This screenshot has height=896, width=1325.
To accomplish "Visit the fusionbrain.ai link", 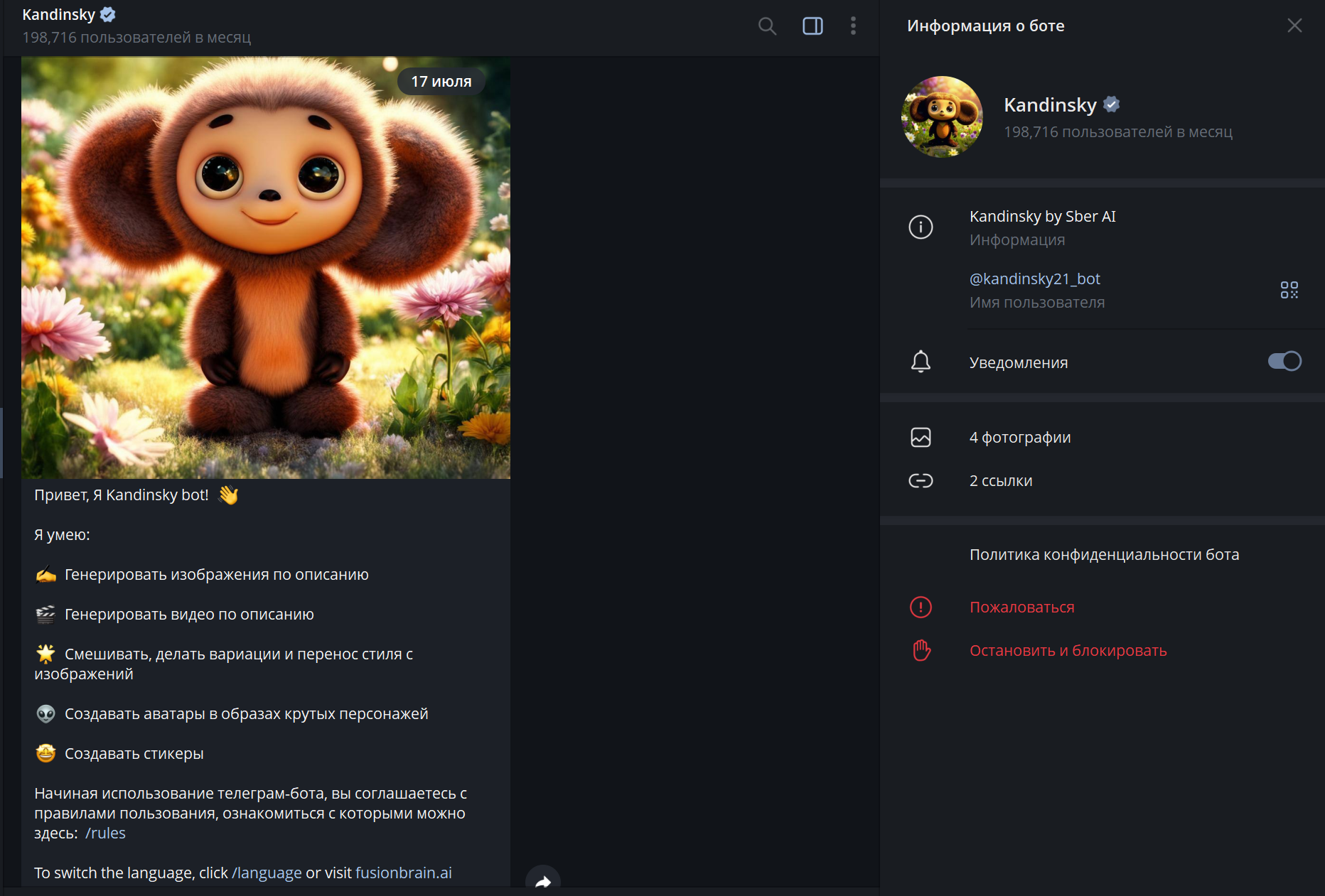I will point(403,873).
